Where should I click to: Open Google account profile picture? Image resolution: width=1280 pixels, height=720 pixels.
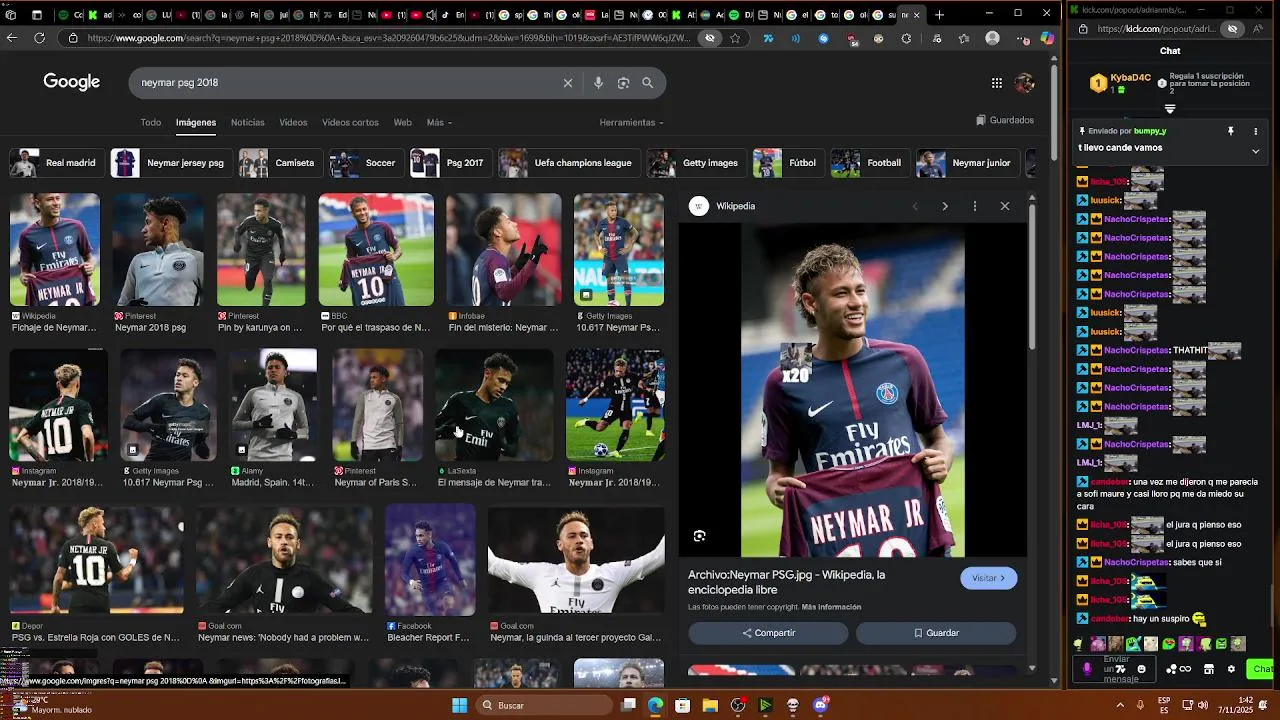pos(1024,83)
